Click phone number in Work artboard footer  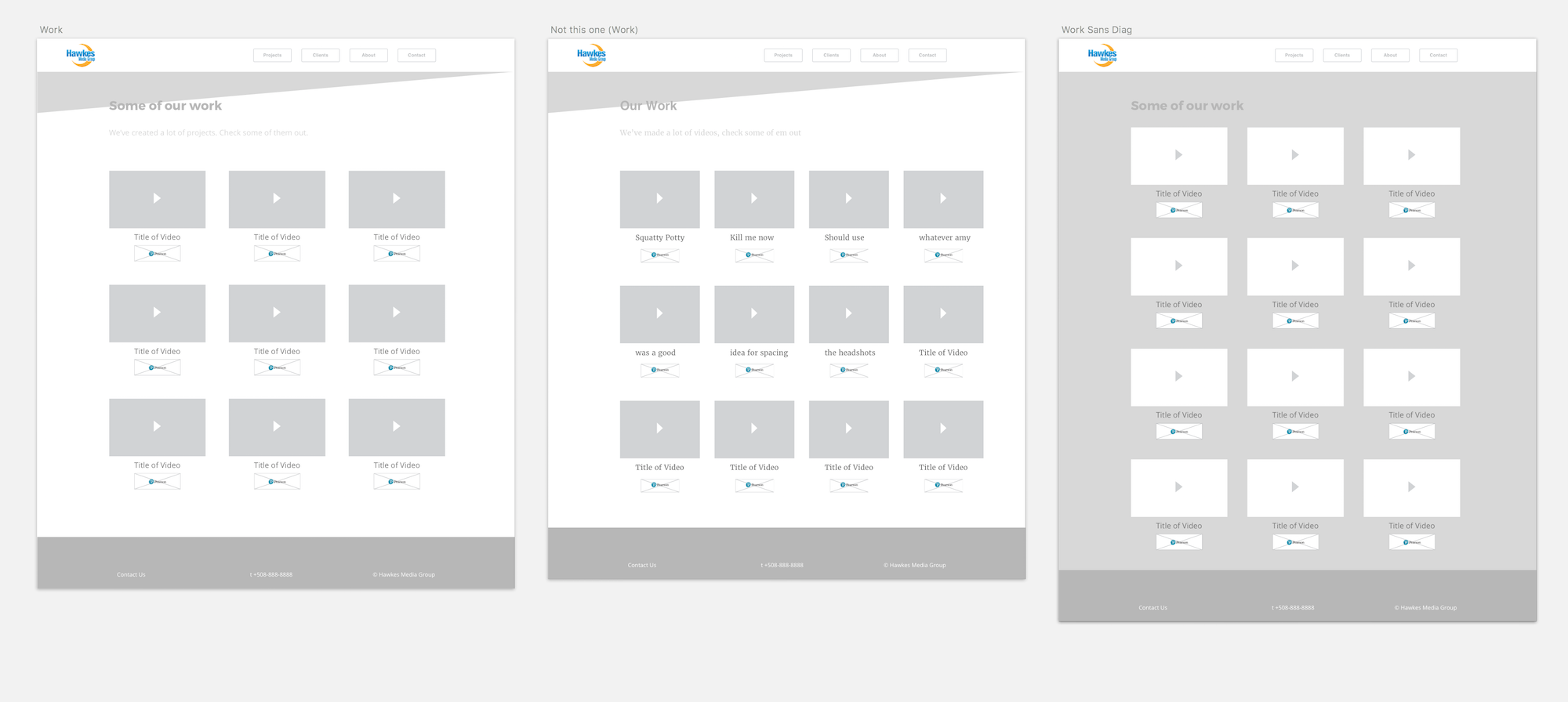click(271, 574)
